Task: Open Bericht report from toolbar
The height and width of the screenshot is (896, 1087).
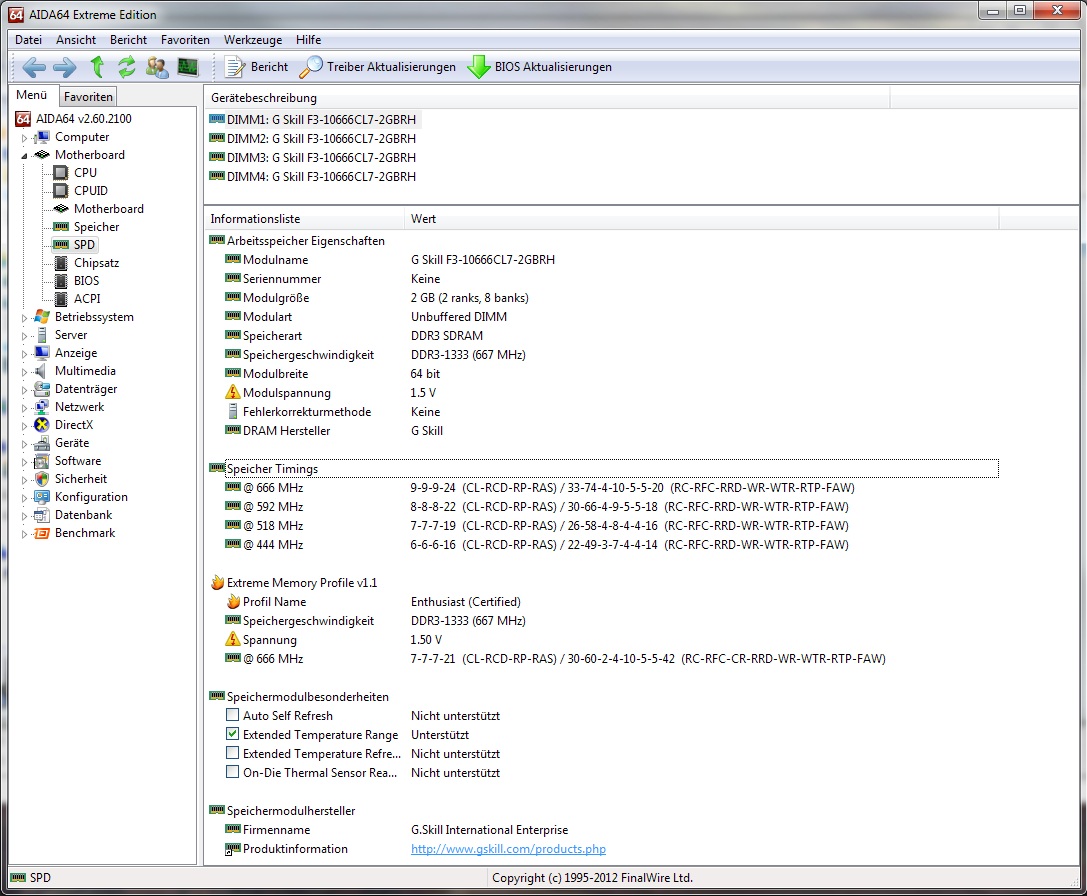Action: pos(256,67)
